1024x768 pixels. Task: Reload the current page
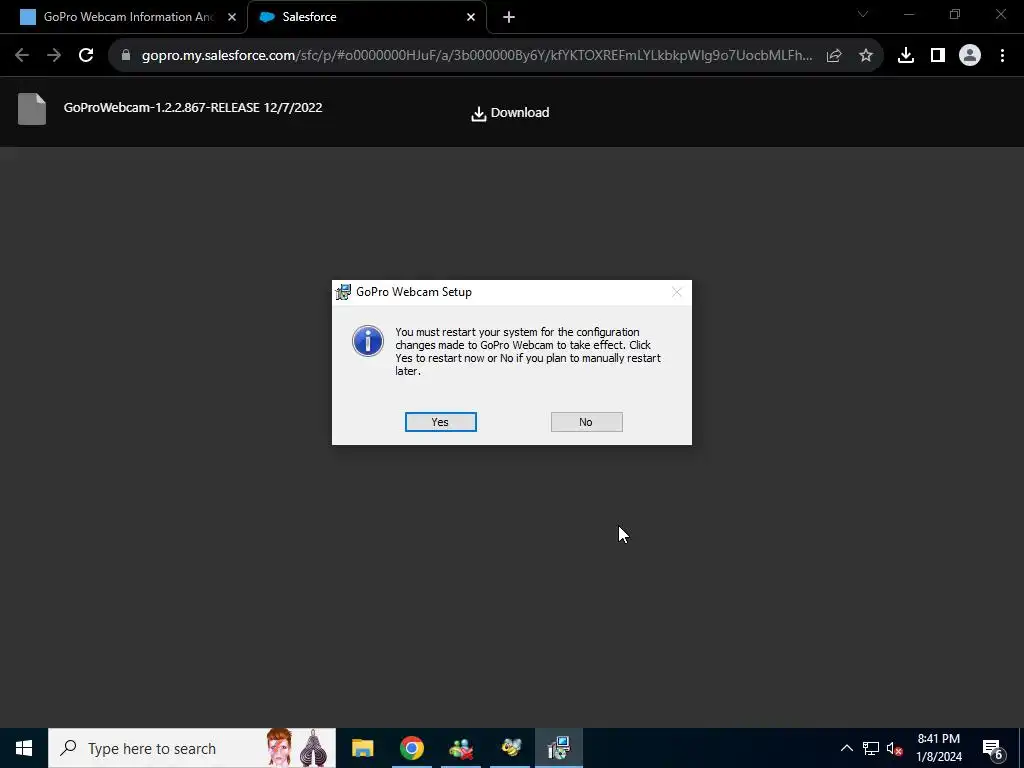(x=86, y=56)
